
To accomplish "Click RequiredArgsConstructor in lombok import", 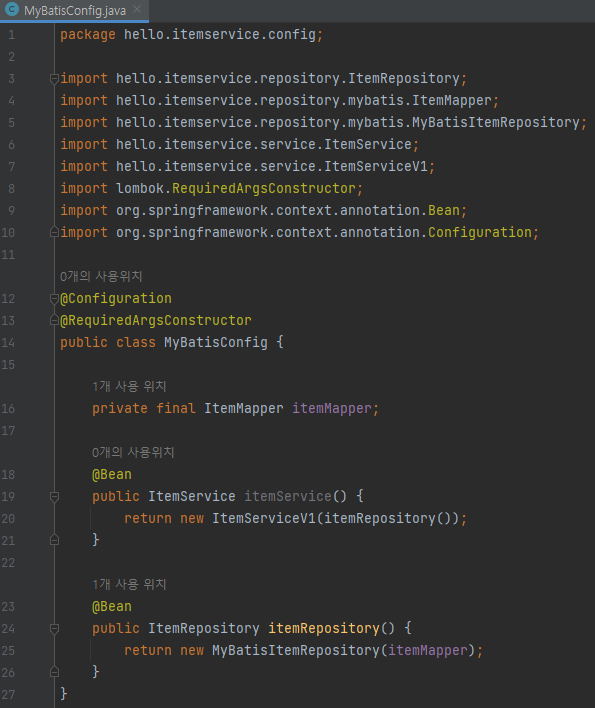I will point(264,188).
